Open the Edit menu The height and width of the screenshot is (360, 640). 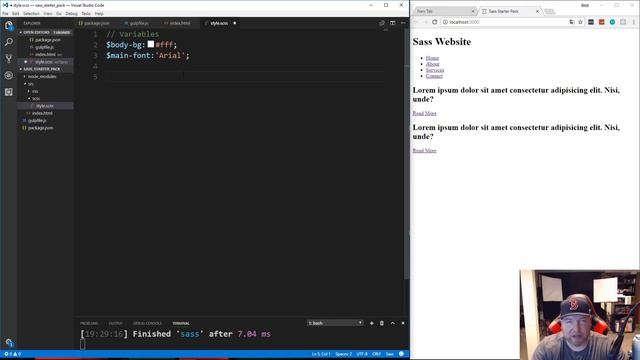pyautogui.click(x=16, y=13)
